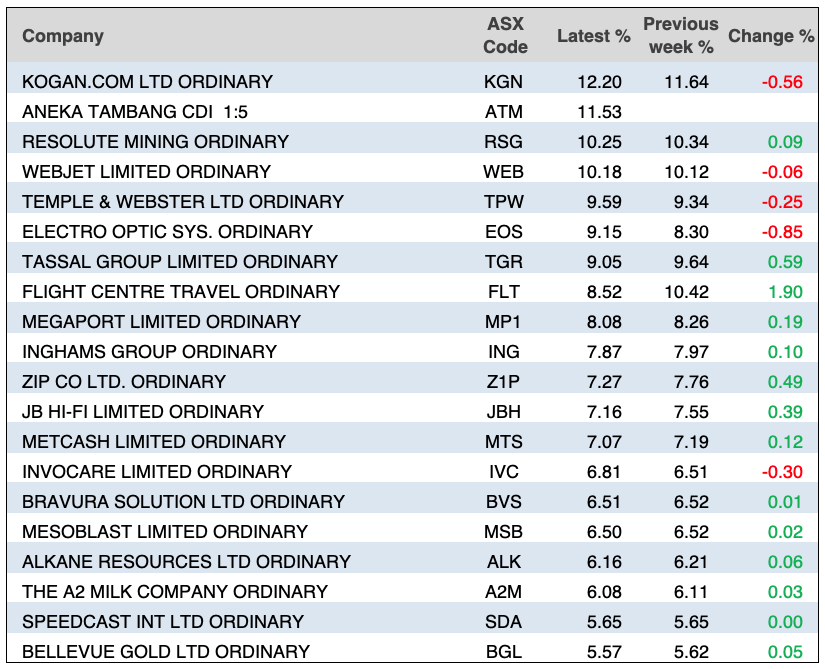Select the green 1.90 change value
Viewport: 825px width, 669px height.
[x=785, y=292]
